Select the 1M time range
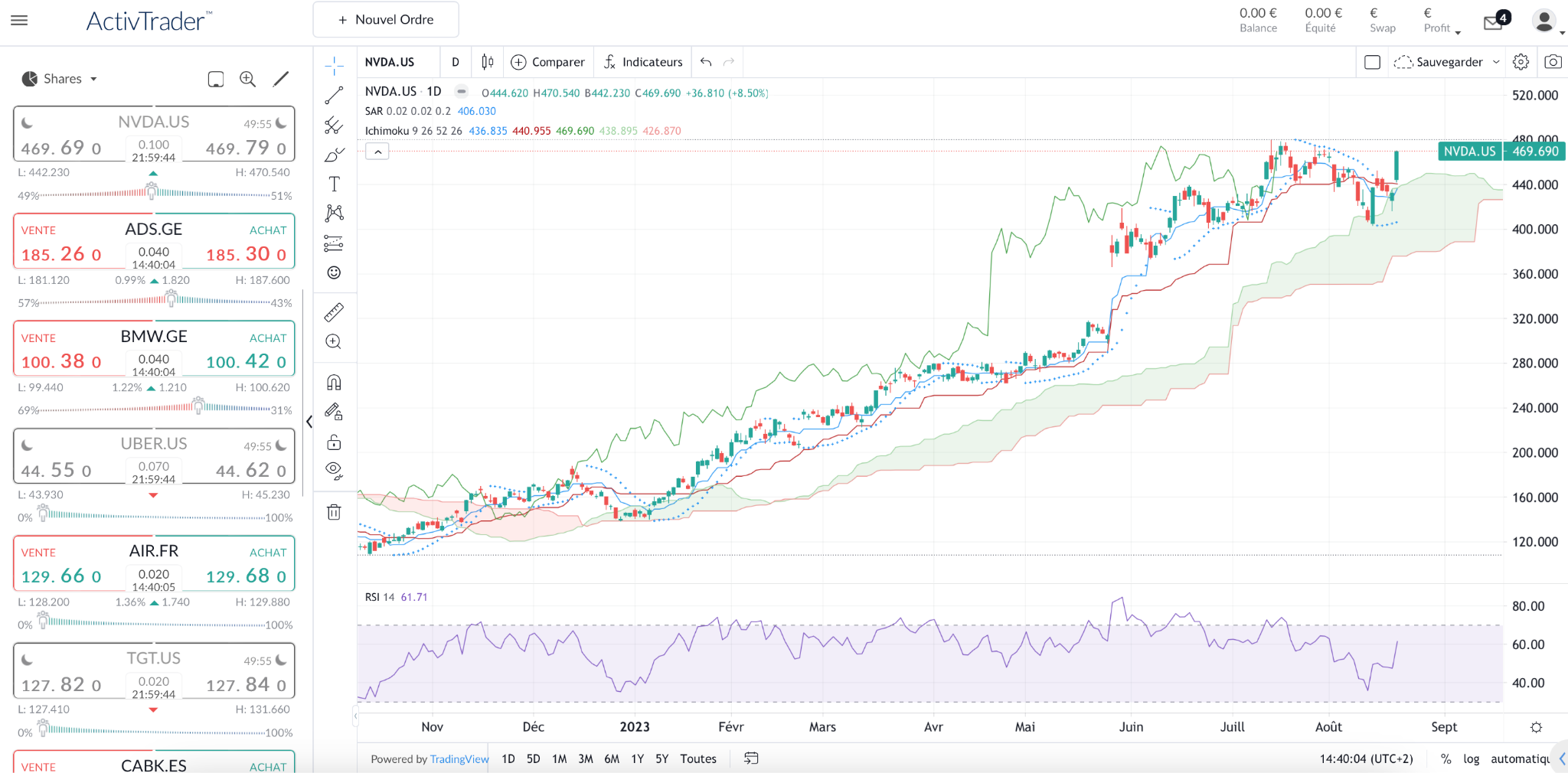Image resolution: width=1568 pixels, height=773 pixels. click(559, 758)
